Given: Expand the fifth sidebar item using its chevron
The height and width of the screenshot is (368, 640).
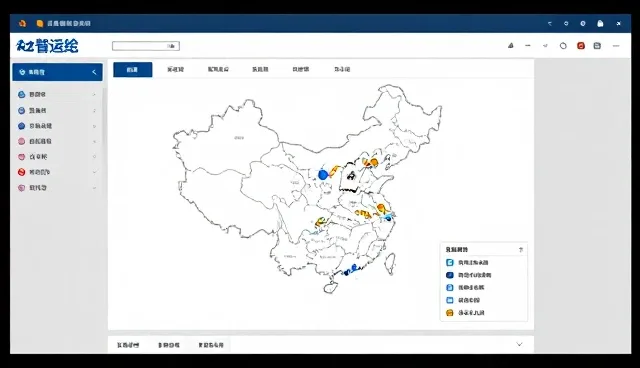Looking at the screenshot, I should click(94, 157).
